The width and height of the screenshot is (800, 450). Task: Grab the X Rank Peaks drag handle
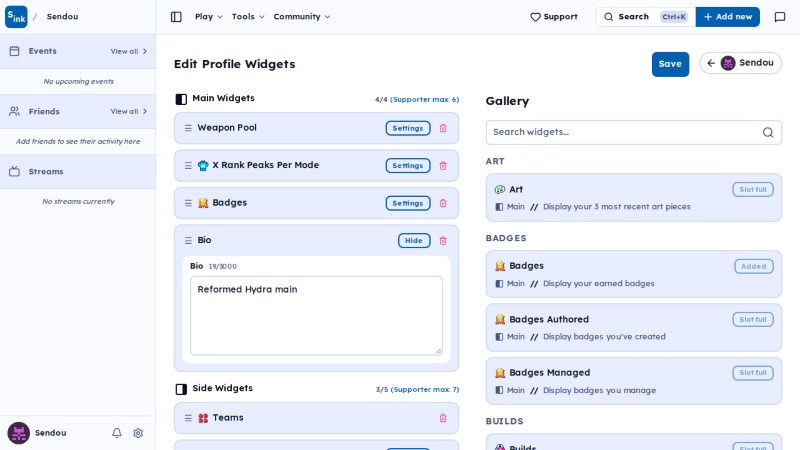pos(188,166)
